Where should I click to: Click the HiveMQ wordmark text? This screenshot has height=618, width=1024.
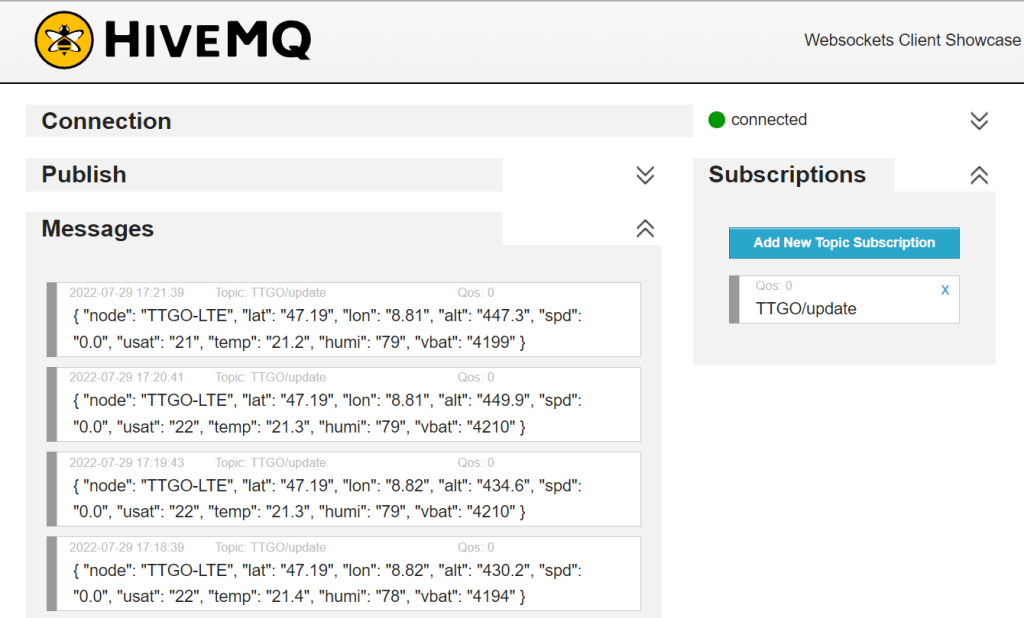pyautogui.click(x=207, y=41)
